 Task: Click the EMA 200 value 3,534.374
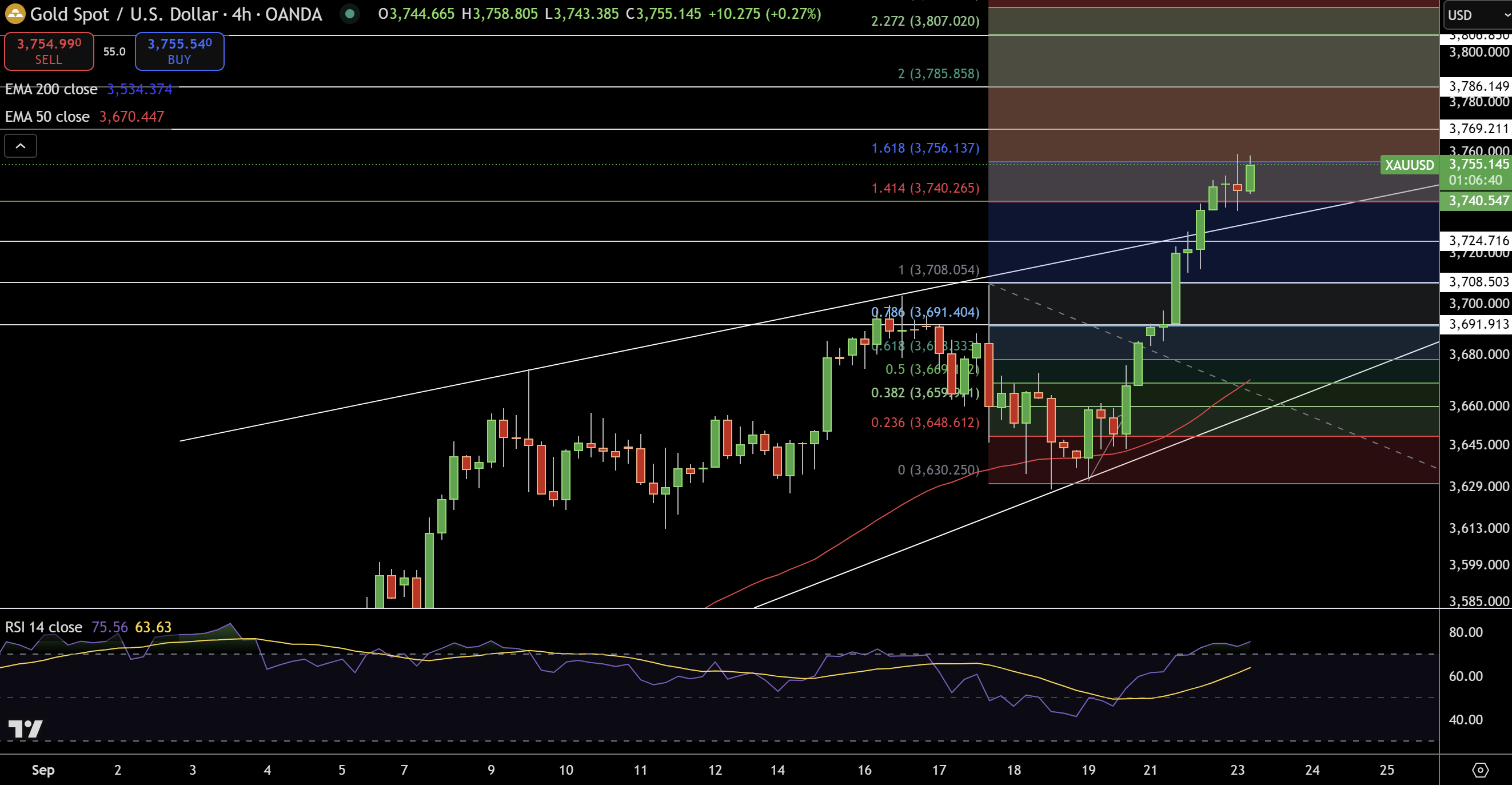pyautogui.click(x=139, y=89)
